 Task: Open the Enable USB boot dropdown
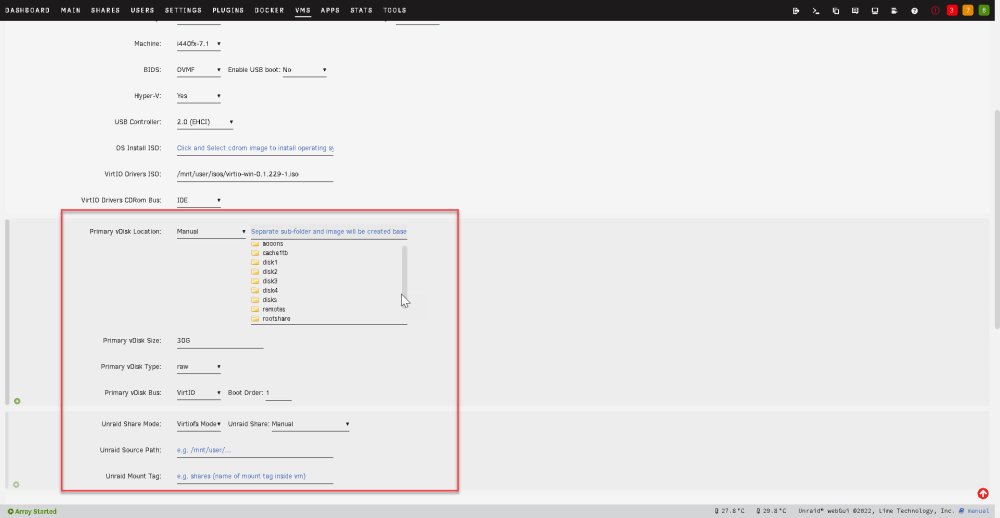(305, 70)
